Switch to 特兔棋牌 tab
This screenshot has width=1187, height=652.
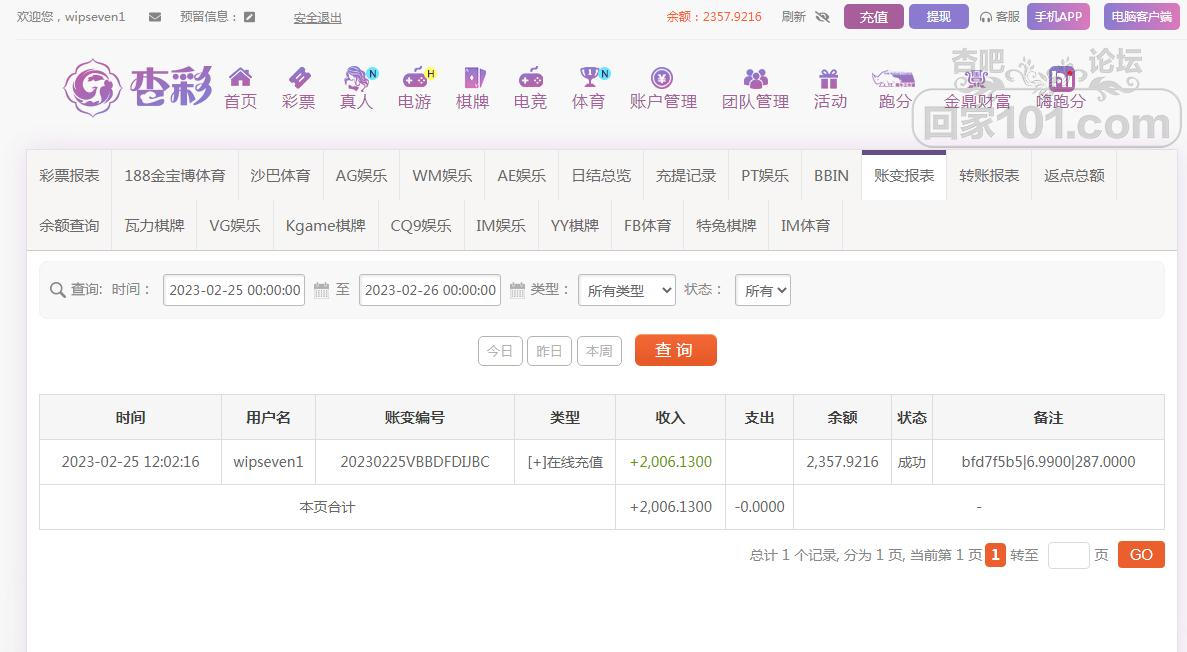726,226
